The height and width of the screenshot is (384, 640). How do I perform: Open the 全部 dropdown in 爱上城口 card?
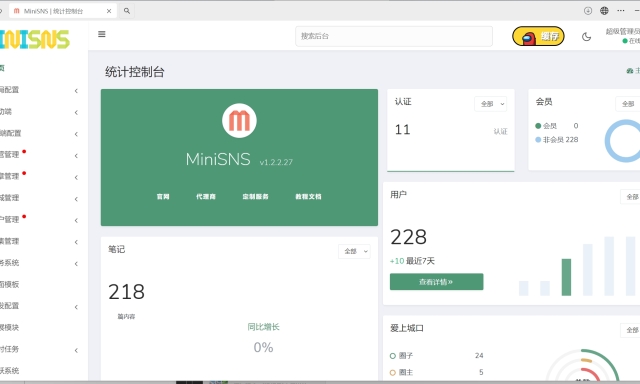[x=631, y=330]
